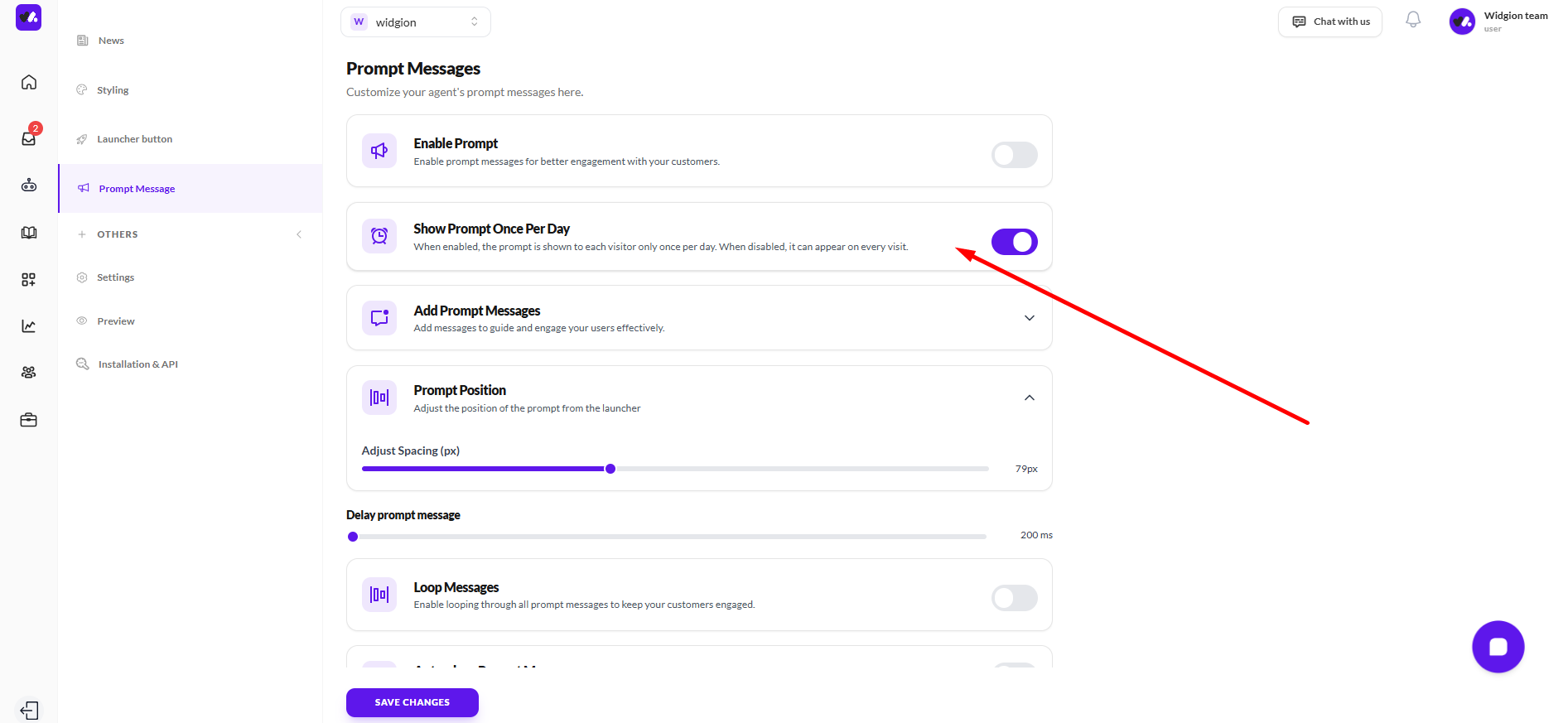
Task: Collapse the Prompt Position section
Action: coord(1030,398)
